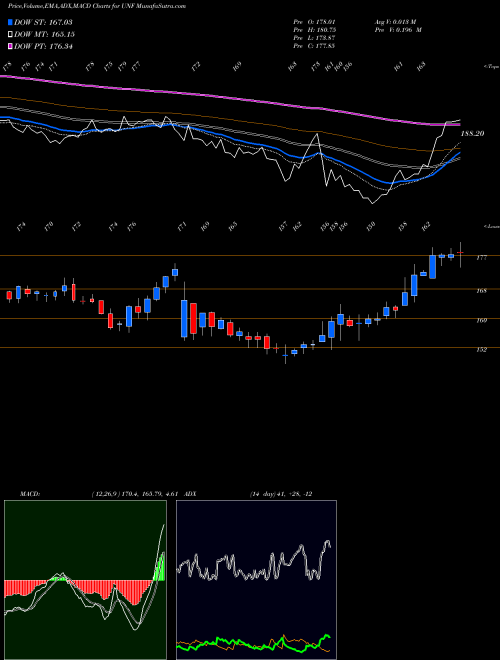Click the 172 label in the Tops row
500x660 pixels.
coord(196,67)
